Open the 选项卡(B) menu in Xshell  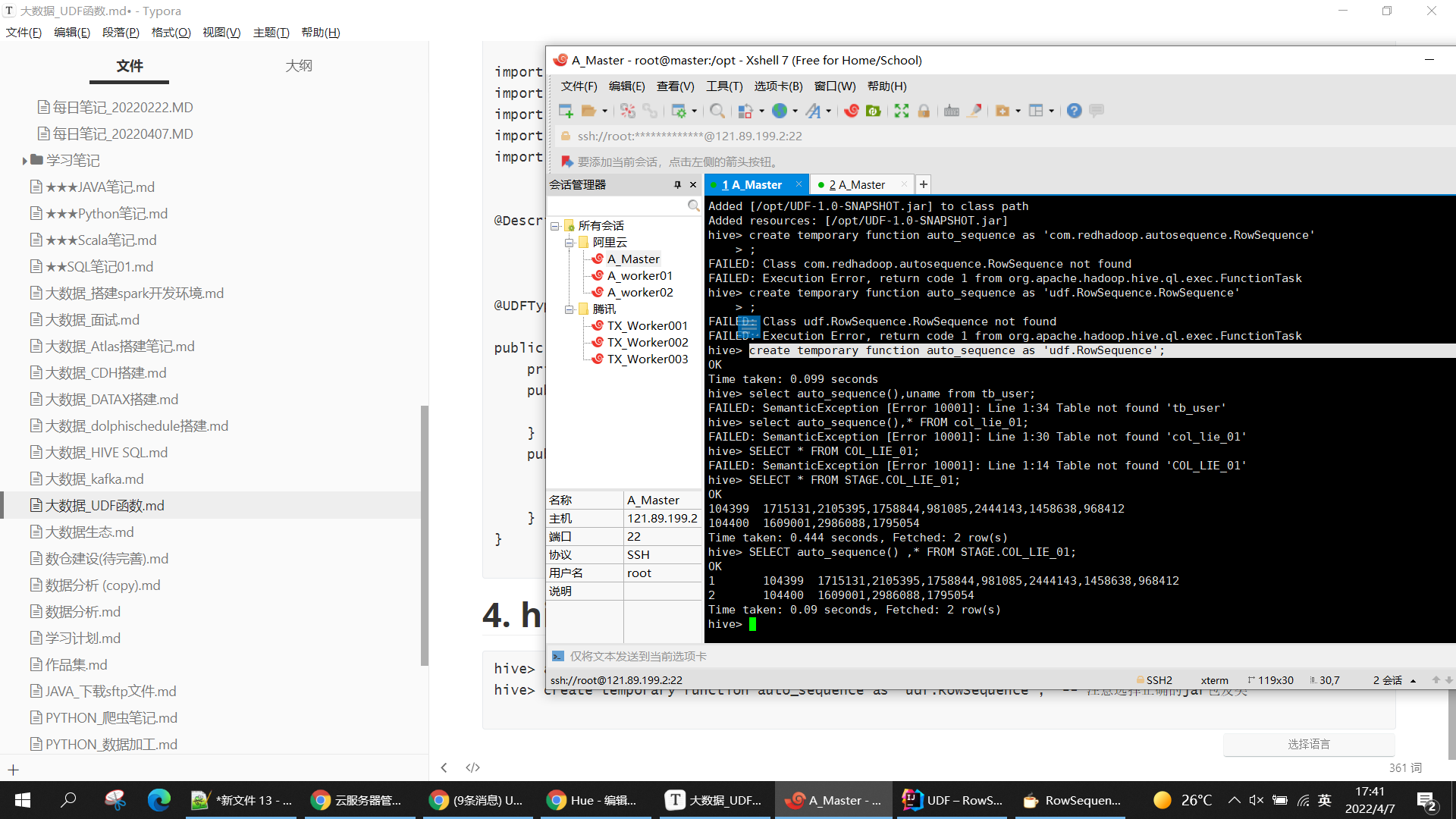coord(778,86)
